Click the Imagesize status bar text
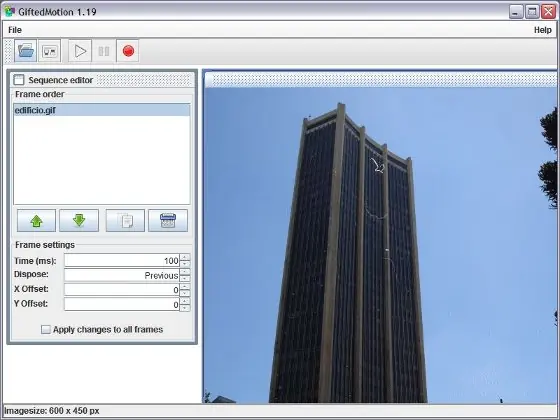The image size is (560, 420). (x=52, y=411)
